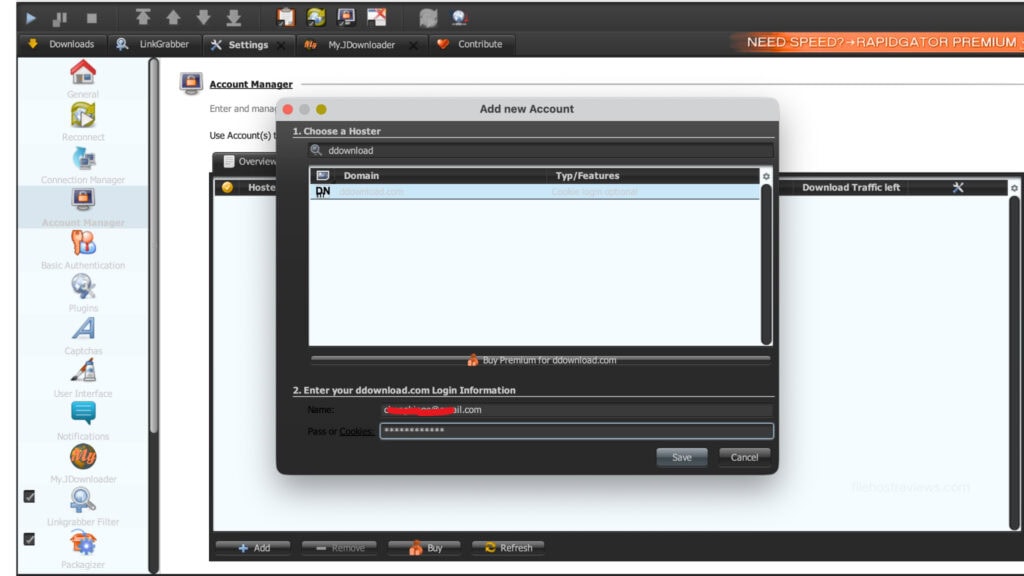Save the new account
The width and height of the screenshot is (1024, 576).
[682, 457]
